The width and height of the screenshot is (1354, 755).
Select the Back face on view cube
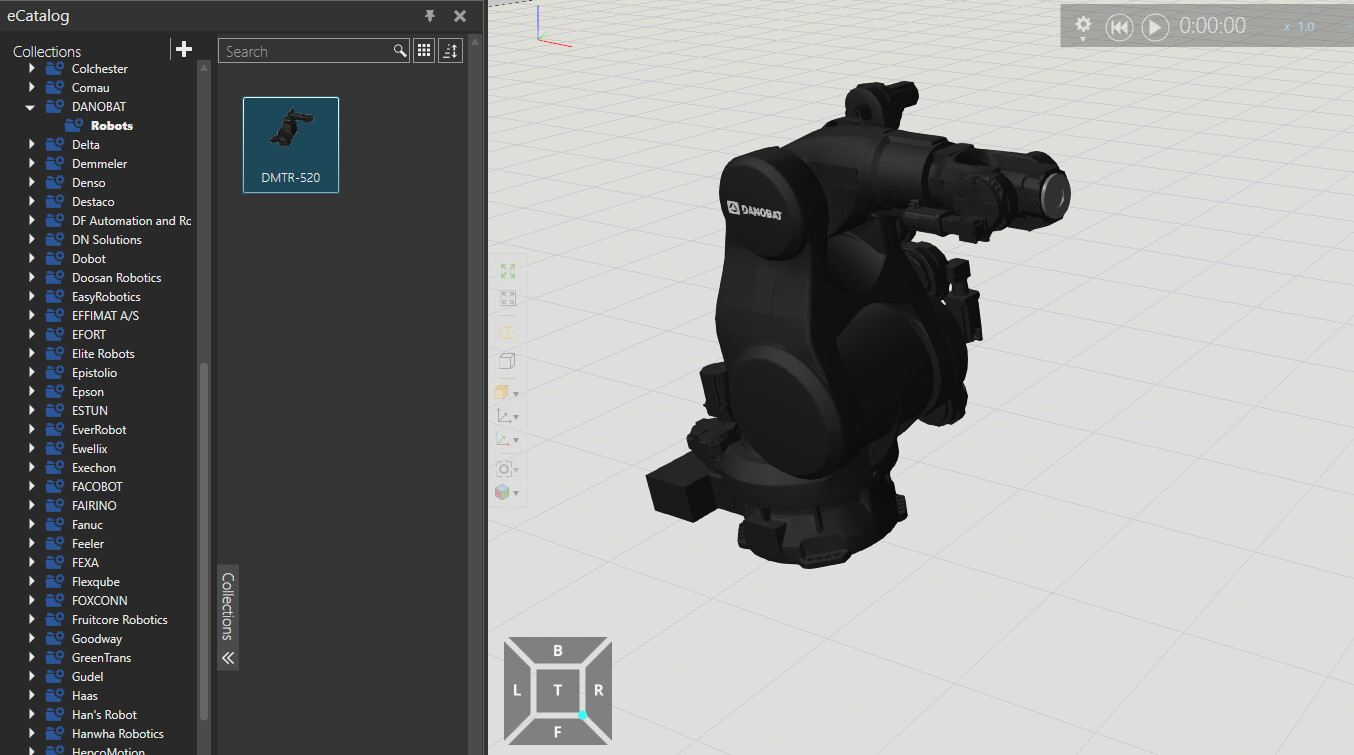click(557, 651)
